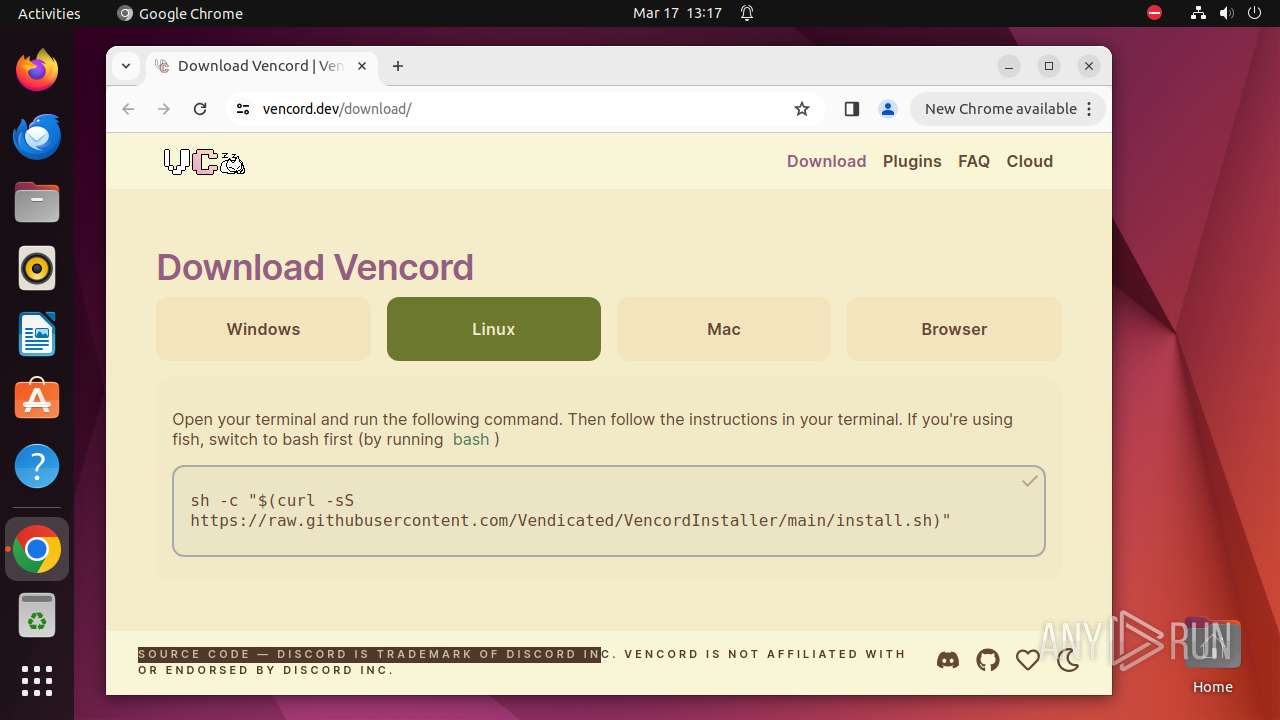The height and width of the screenshot is (720, 1280).
Task: Open the GitHub icon in footer
Action: (988, 660)
